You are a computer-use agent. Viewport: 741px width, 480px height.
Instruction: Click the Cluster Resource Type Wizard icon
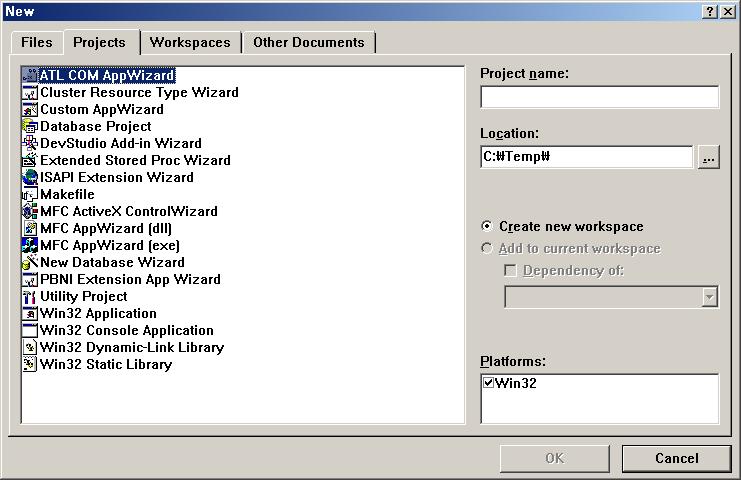(x=30, y=92)
